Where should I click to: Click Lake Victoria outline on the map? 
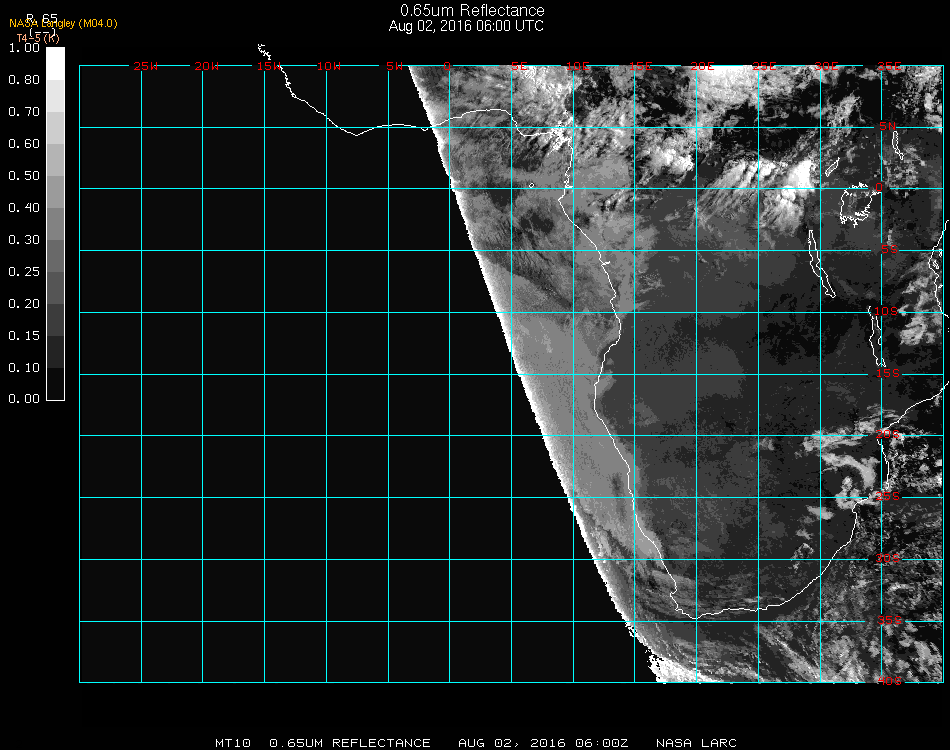[858, 205]
